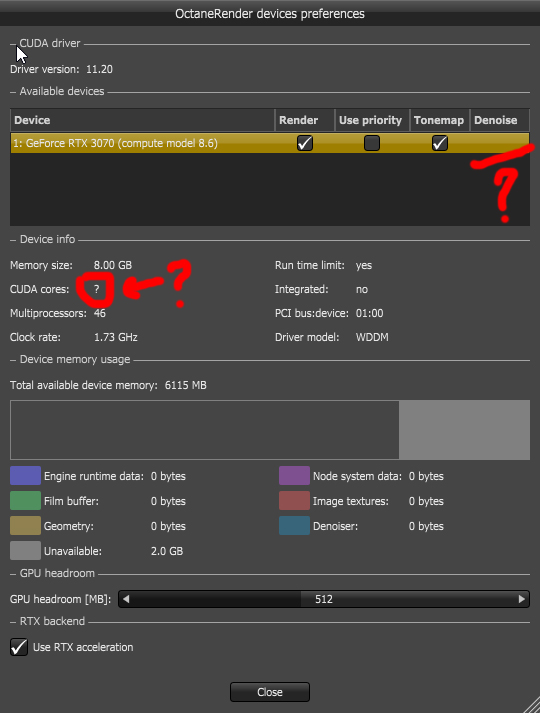Click the Denoise column header

(500, 120)
